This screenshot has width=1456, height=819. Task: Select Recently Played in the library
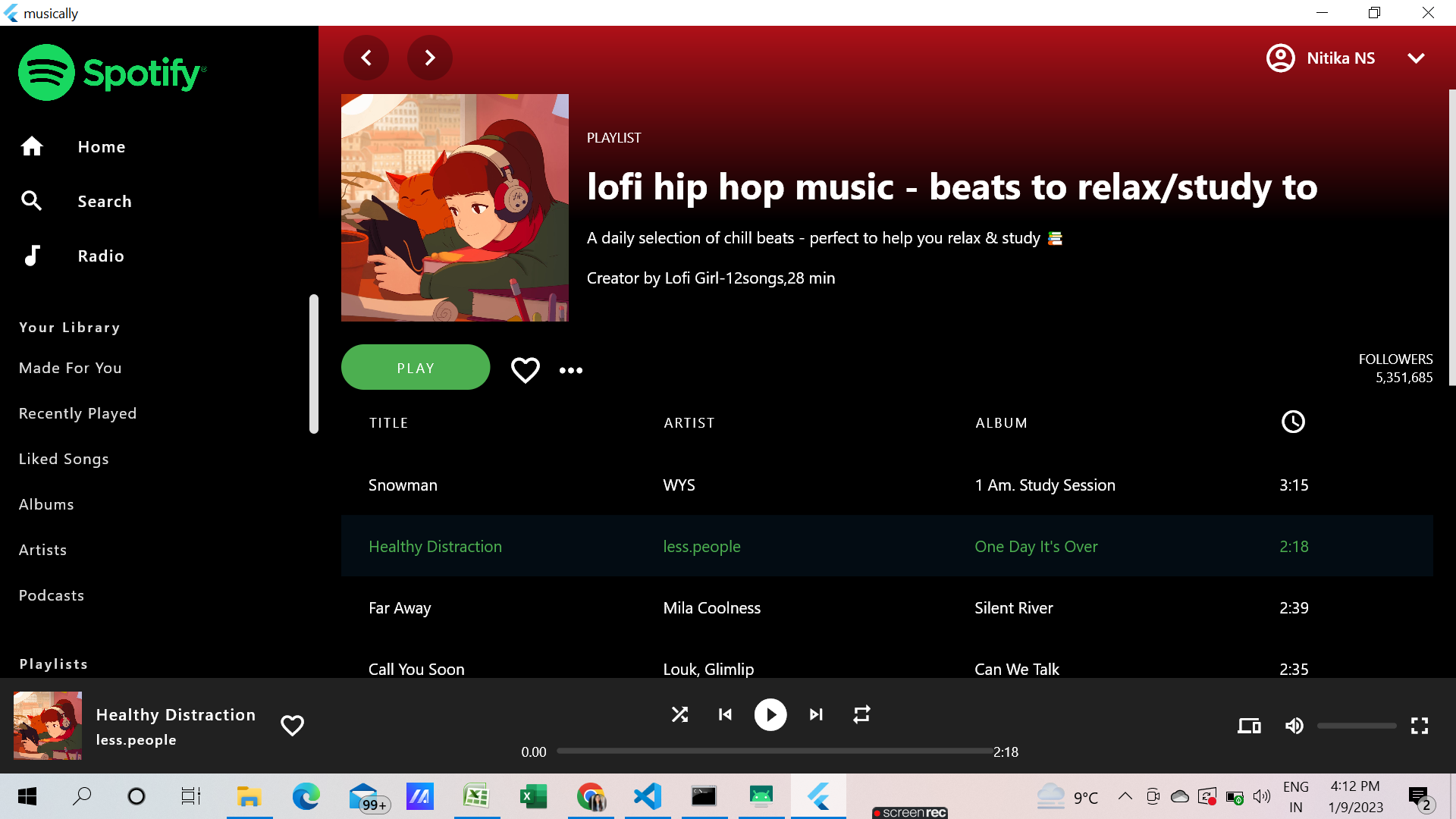(x=77, y=413)
